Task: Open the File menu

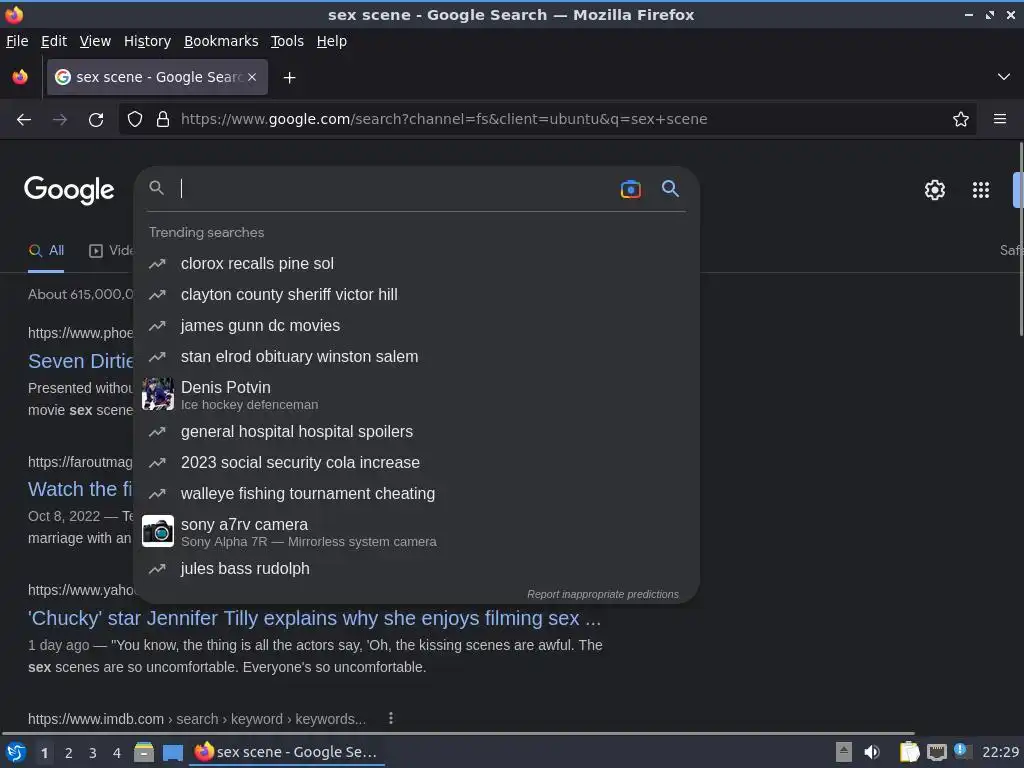Action: (x=17, y=41)
